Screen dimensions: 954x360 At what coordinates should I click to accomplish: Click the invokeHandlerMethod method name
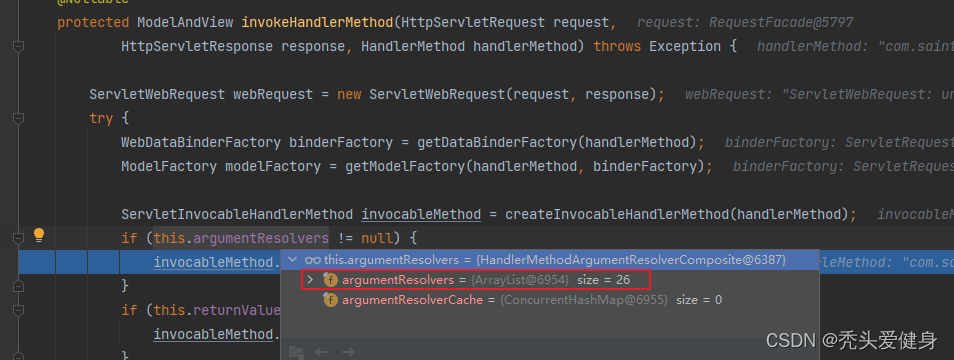[318, 22]
